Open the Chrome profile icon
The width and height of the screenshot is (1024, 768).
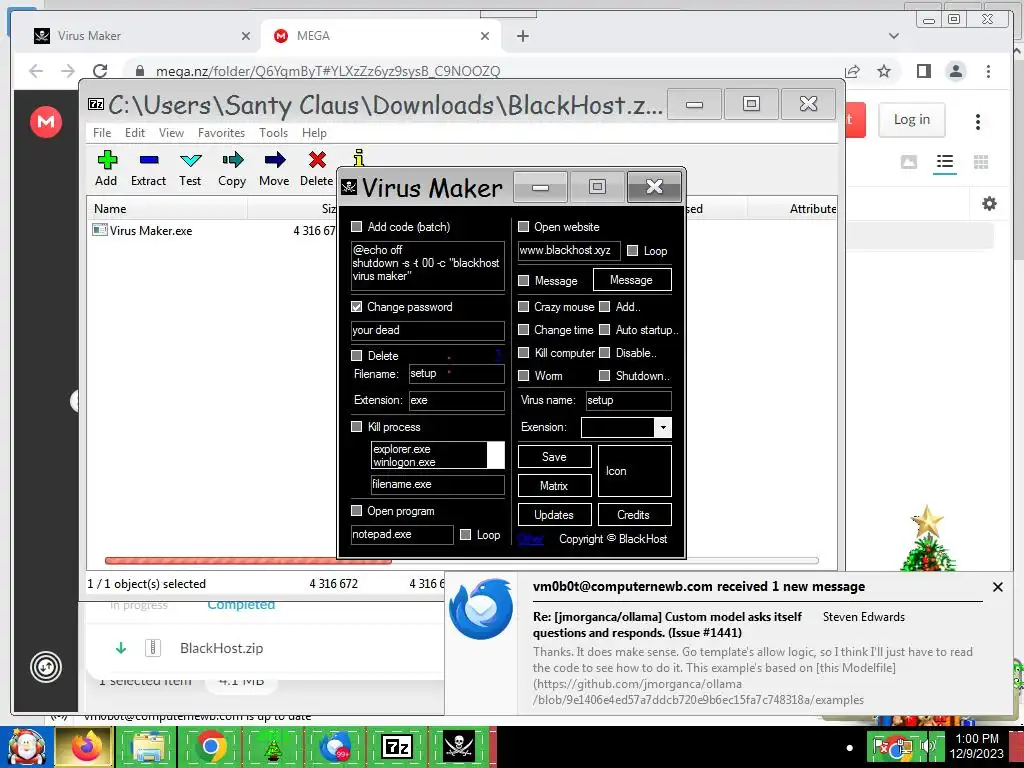(955, 71)
